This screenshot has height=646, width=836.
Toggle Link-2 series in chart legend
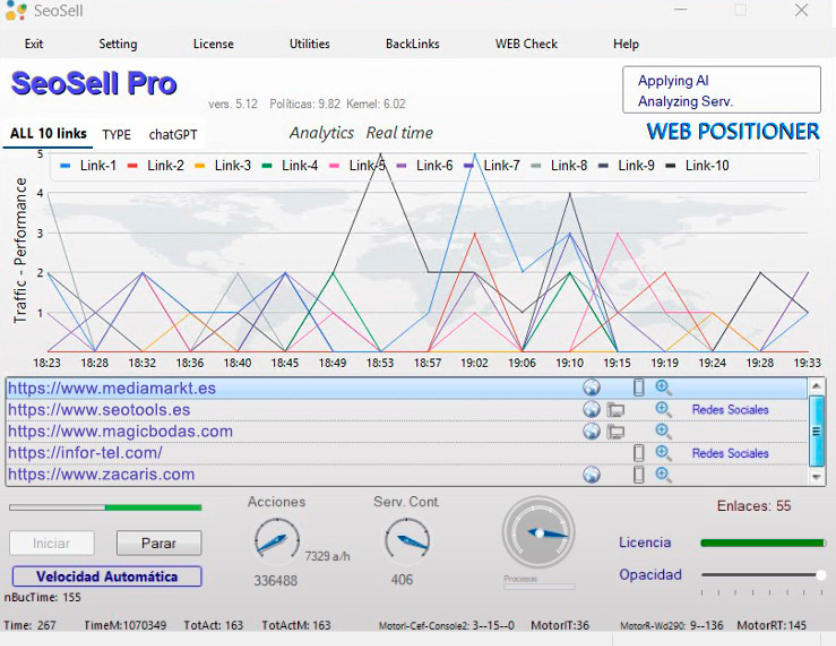click(x=156, y=166)
